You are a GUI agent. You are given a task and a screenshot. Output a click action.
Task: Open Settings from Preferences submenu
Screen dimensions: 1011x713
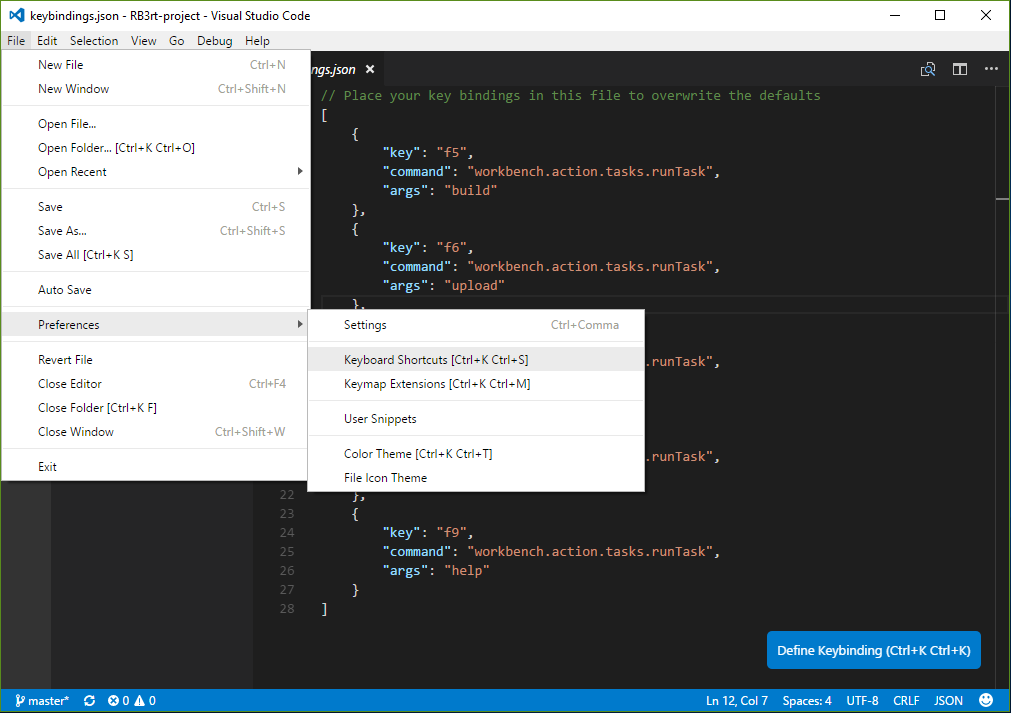(x=476, y=325)
